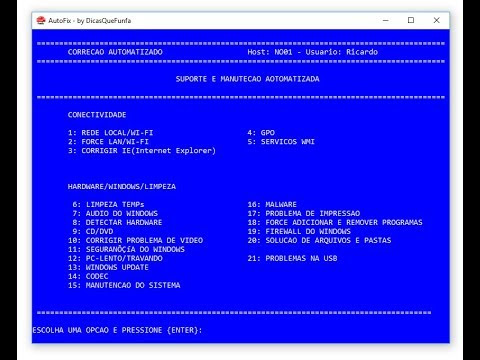Viewport: 480px width, 360px height.
Task: Select '19: FIREWALL DO WINDOWS'
Action: click(x=299, y=232)
